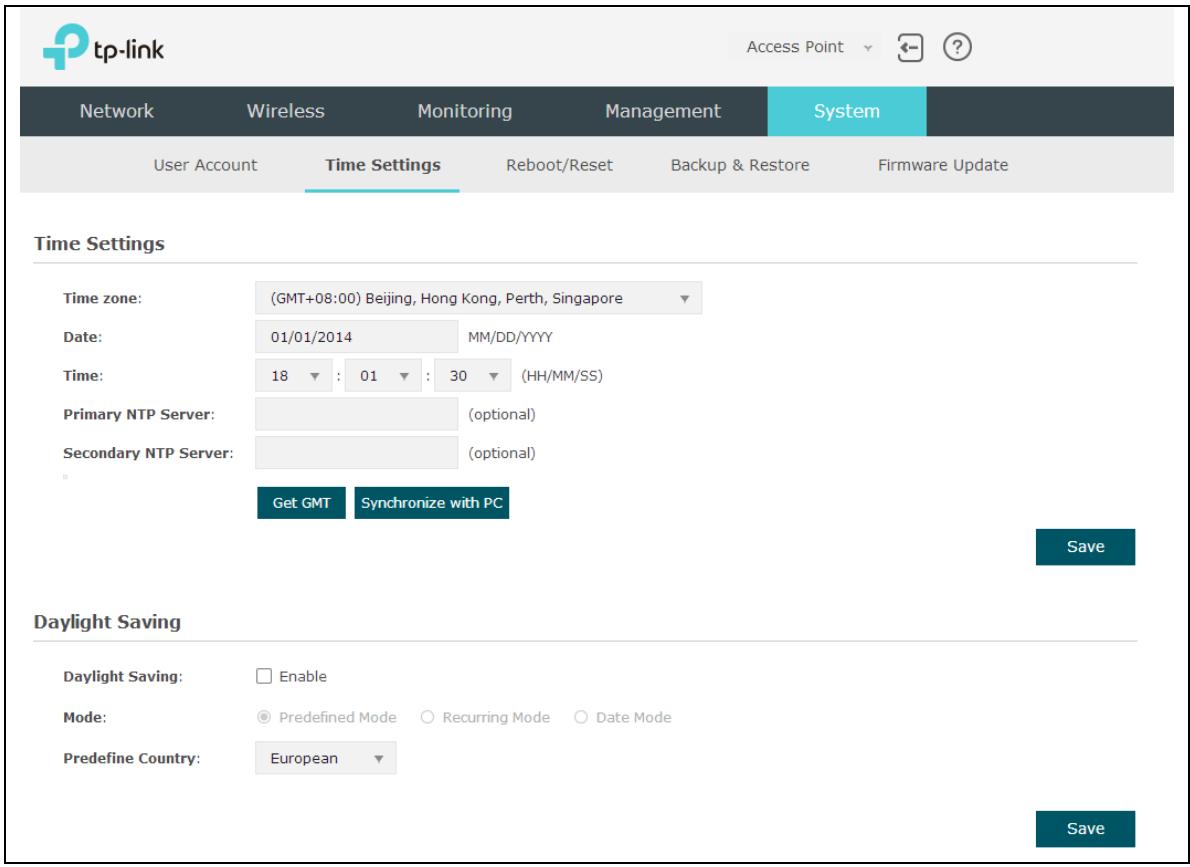This screenshot has width=1190, height=867.
Task: Expand the Time zone dropdown
Action: (x=478, y=298)
